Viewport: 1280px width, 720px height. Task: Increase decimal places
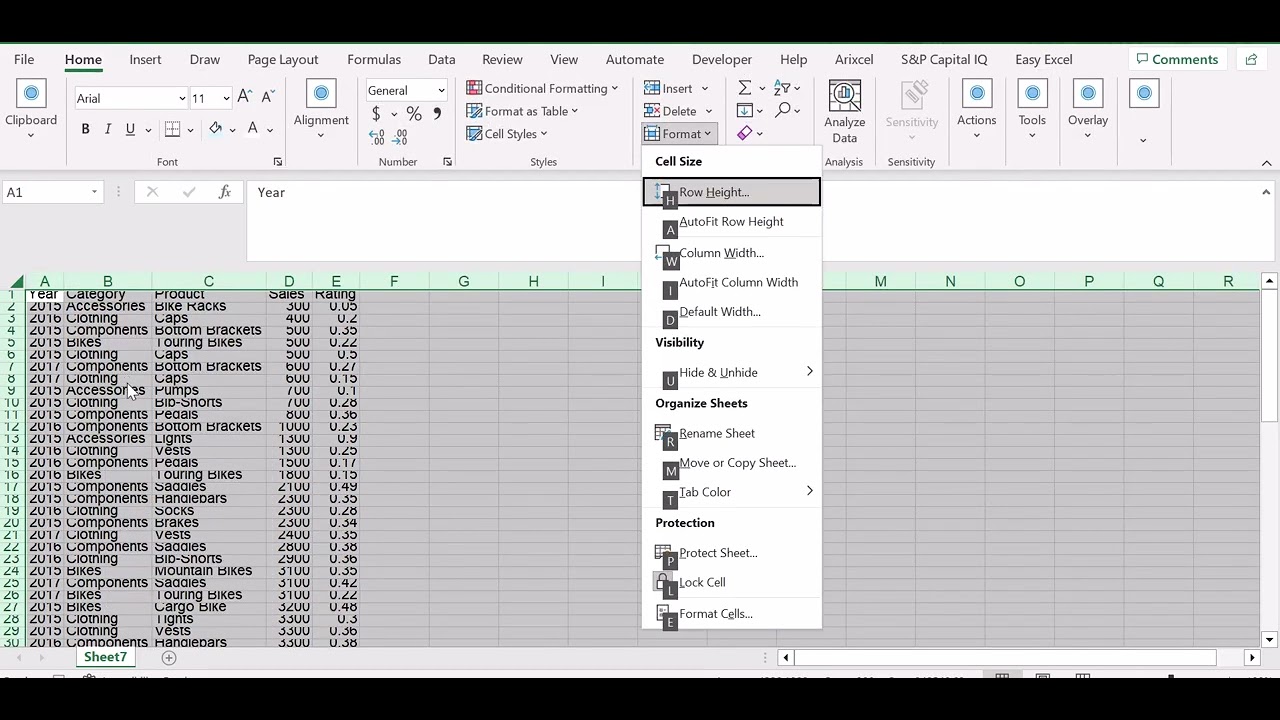[377, 136]
